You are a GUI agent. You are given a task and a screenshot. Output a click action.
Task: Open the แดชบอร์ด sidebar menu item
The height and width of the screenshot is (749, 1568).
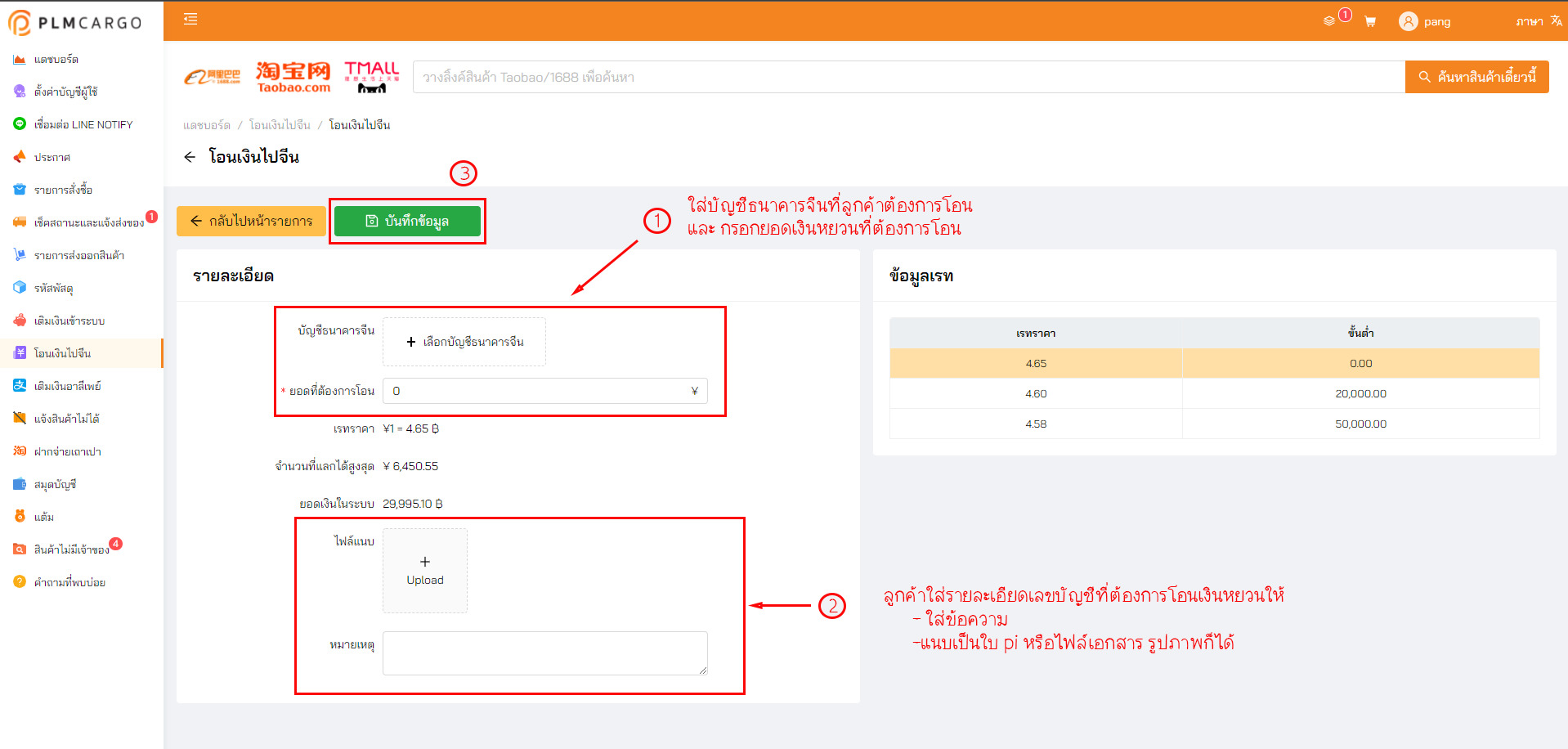pos(56,59)
